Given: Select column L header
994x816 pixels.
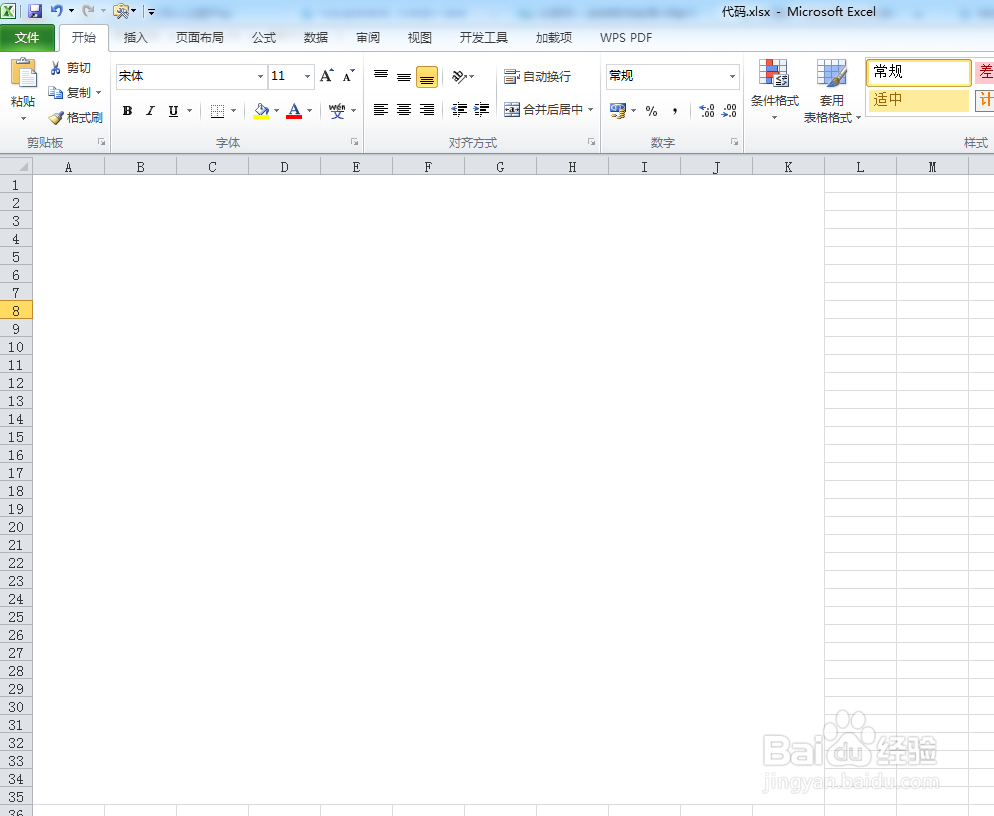Looking at the screenshot, I should [860, 167].
